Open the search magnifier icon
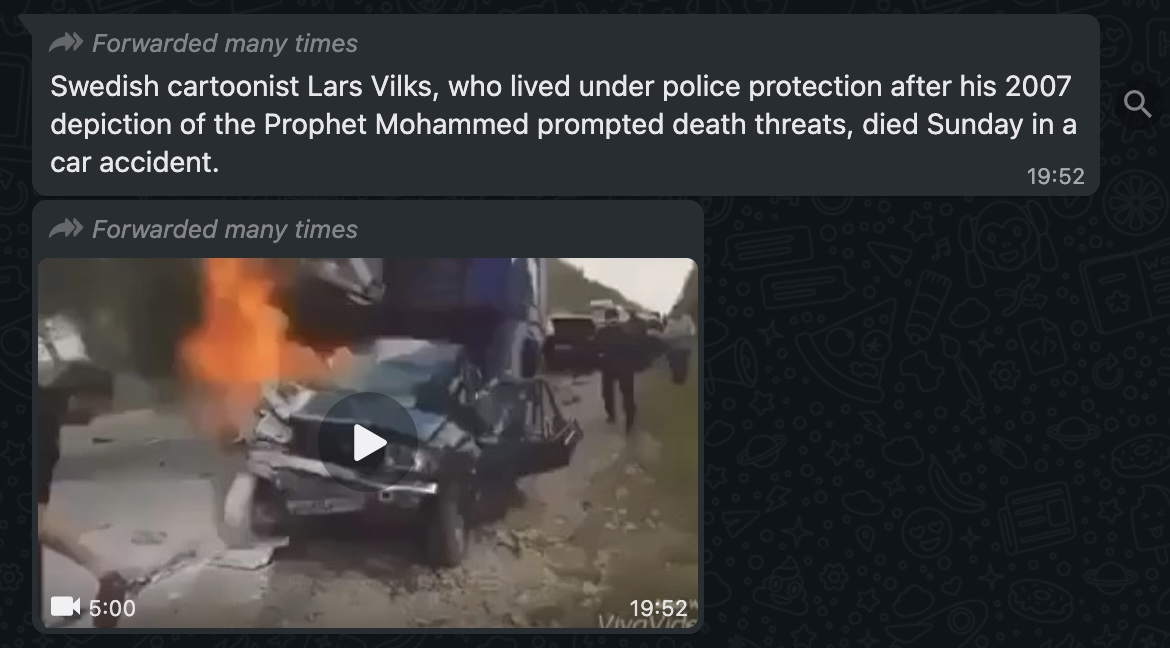 (x=1138, y=104)
